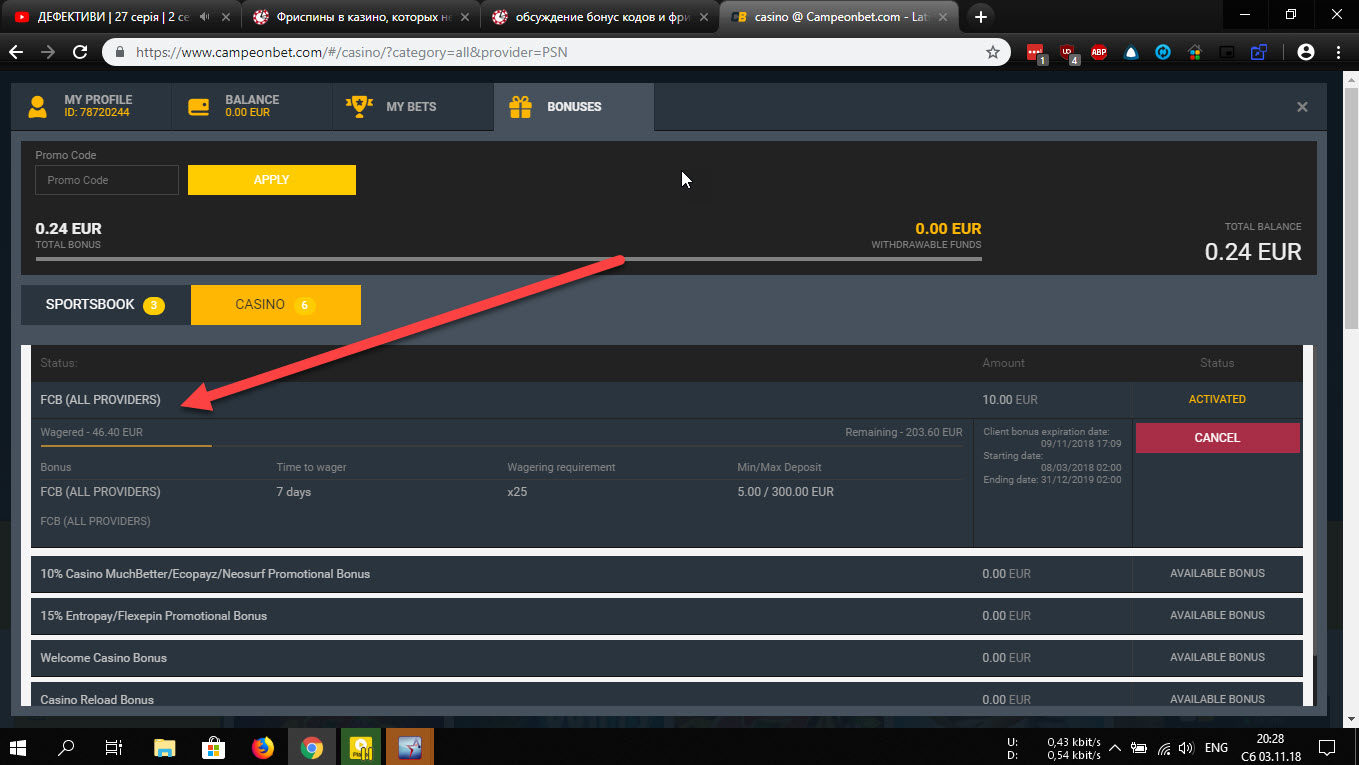
Task: Open the blue circular-arrows refresh extension
Action: click(x=1163, y=52)
